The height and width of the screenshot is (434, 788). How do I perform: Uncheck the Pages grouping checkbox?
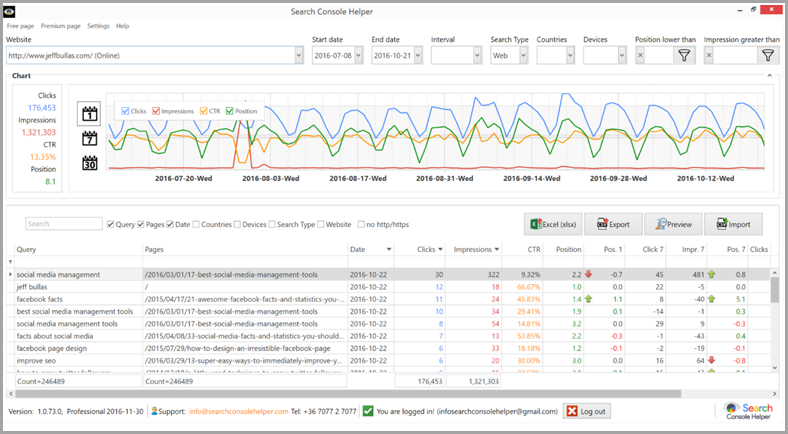(141, 224)
